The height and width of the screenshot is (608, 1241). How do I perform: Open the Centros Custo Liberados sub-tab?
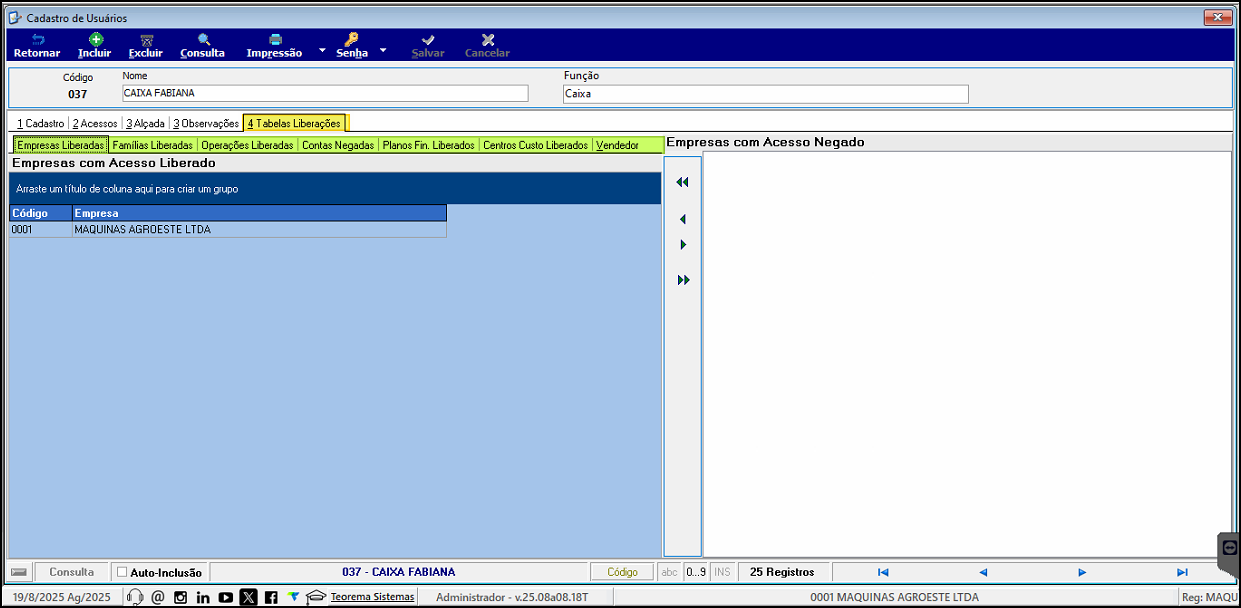(536, 145)
